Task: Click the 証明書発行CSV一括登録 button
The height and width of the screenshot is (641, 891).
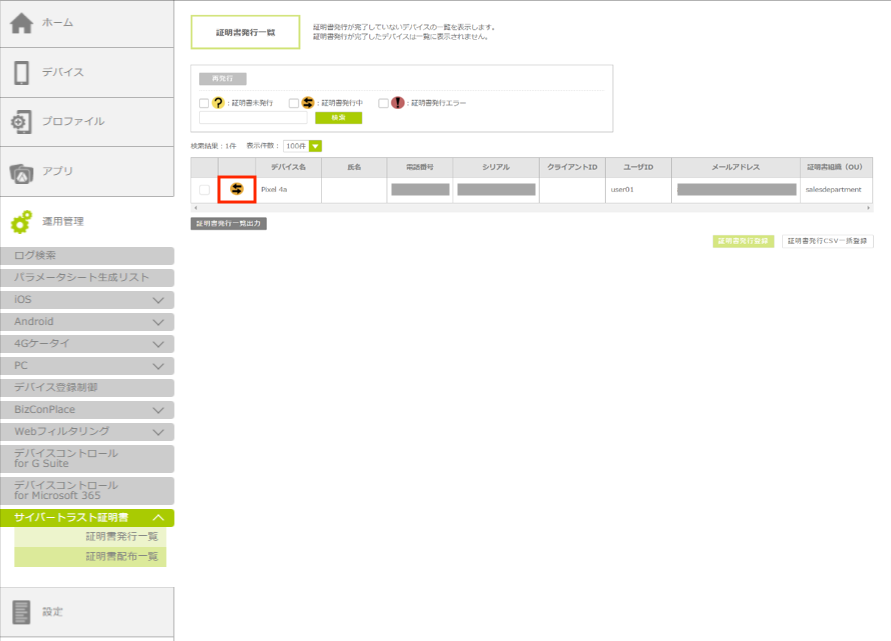Action: (x=827, y=241)
